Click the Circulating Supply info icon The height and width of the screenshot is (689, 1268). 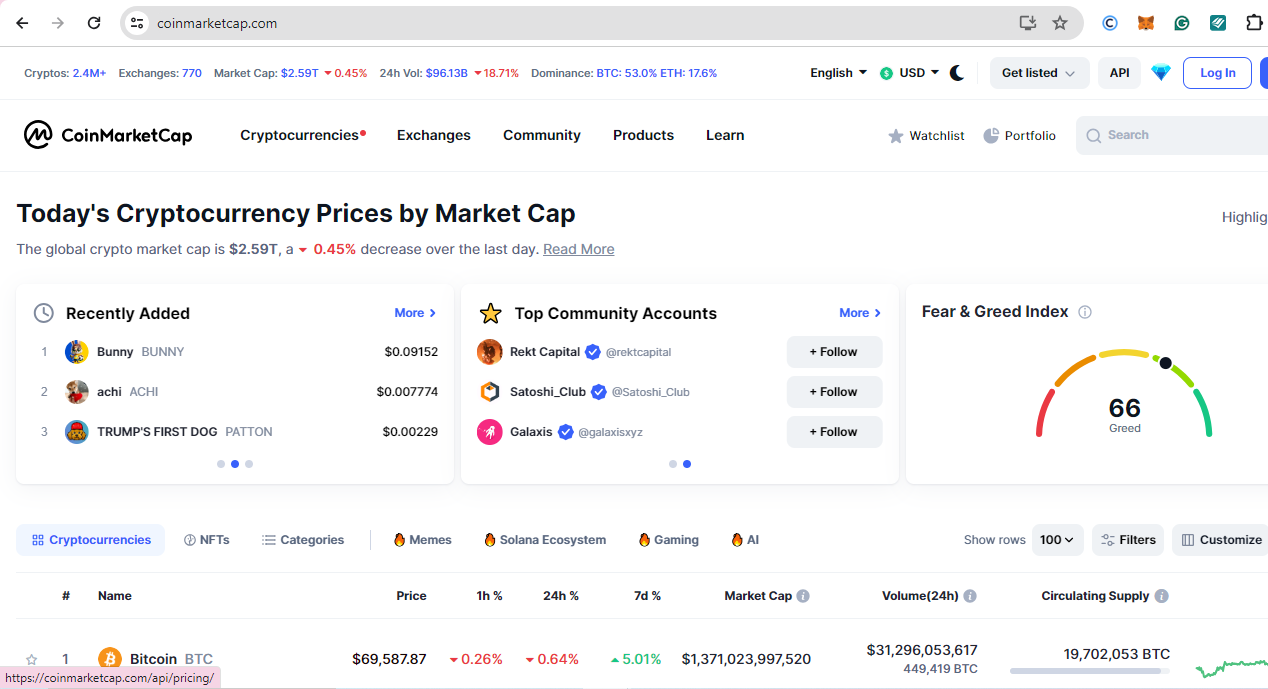pyautogui.click(x=1161, y=596)
